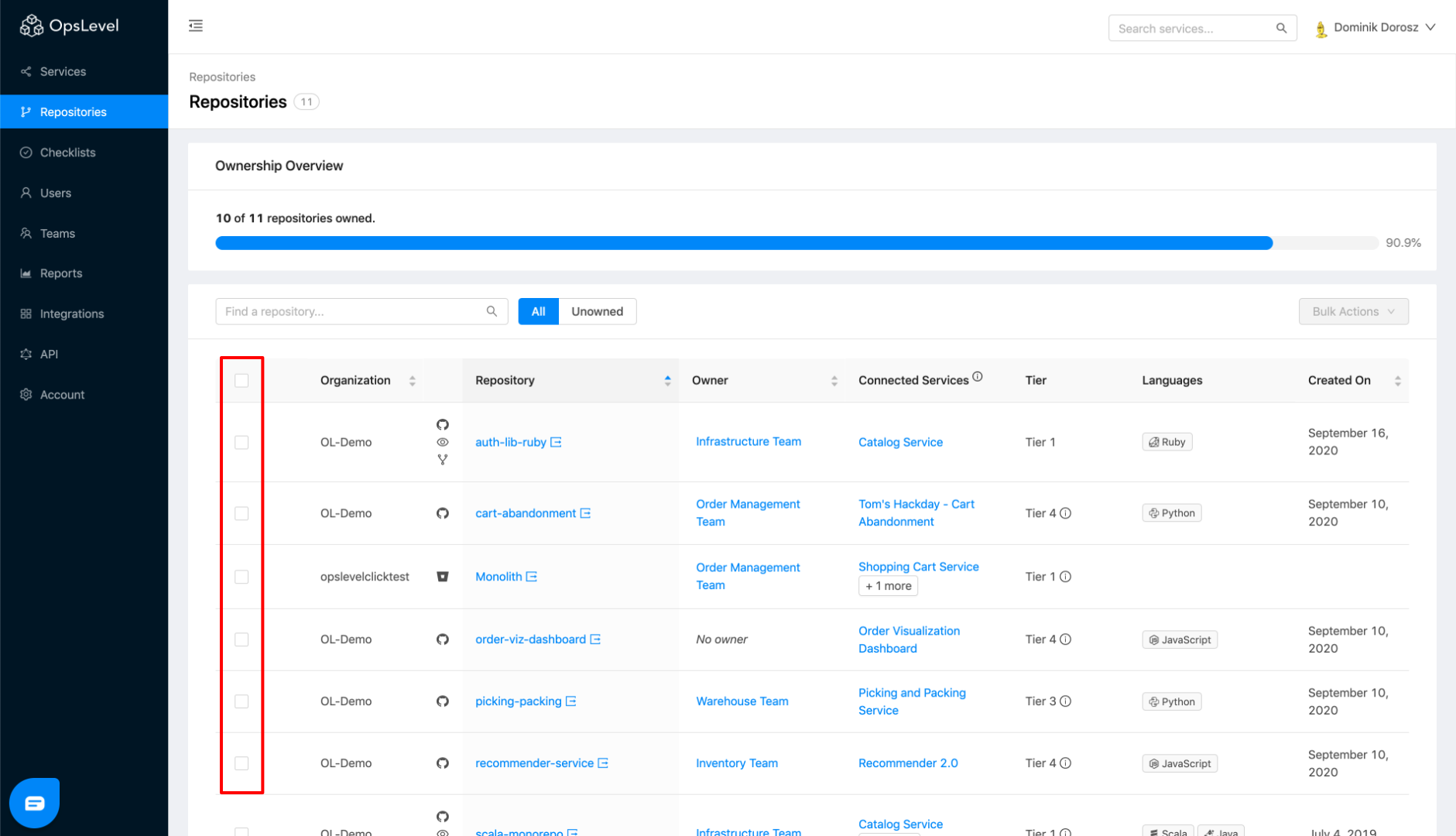
Task: Open the external link icon next to cart-abandonment
Action: click(x=586, y=513)
